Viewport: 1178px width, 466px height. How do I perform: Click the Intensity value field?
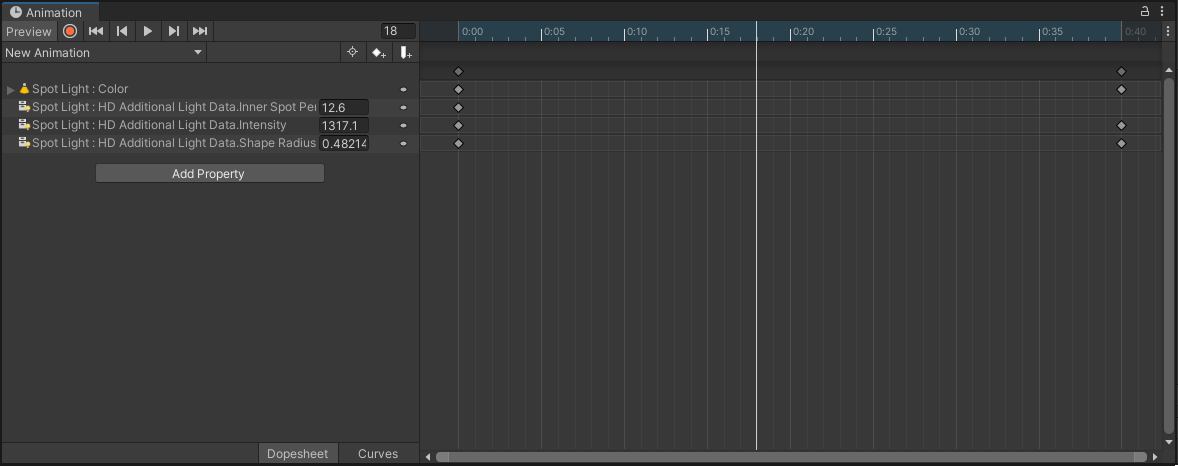click(x=343, y=125)
